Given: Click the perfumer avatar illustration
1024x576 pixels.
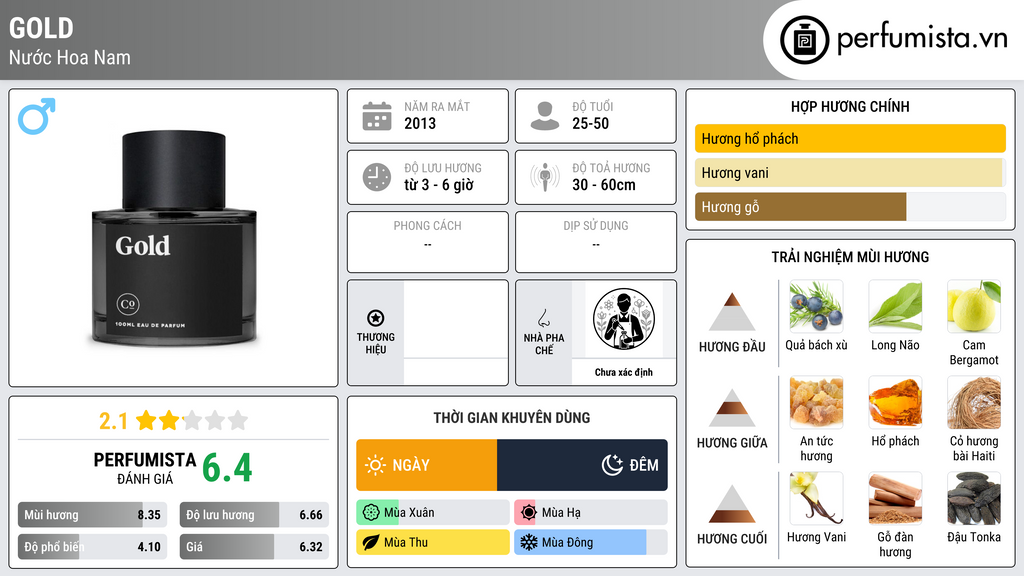Looking at the screenshot, I should tap(624, 319).
